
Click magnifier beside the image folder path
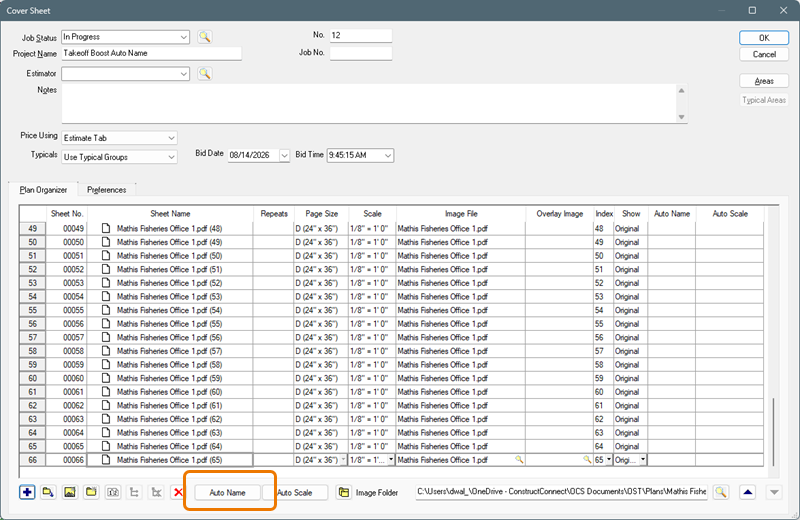[x=721, y=492]
